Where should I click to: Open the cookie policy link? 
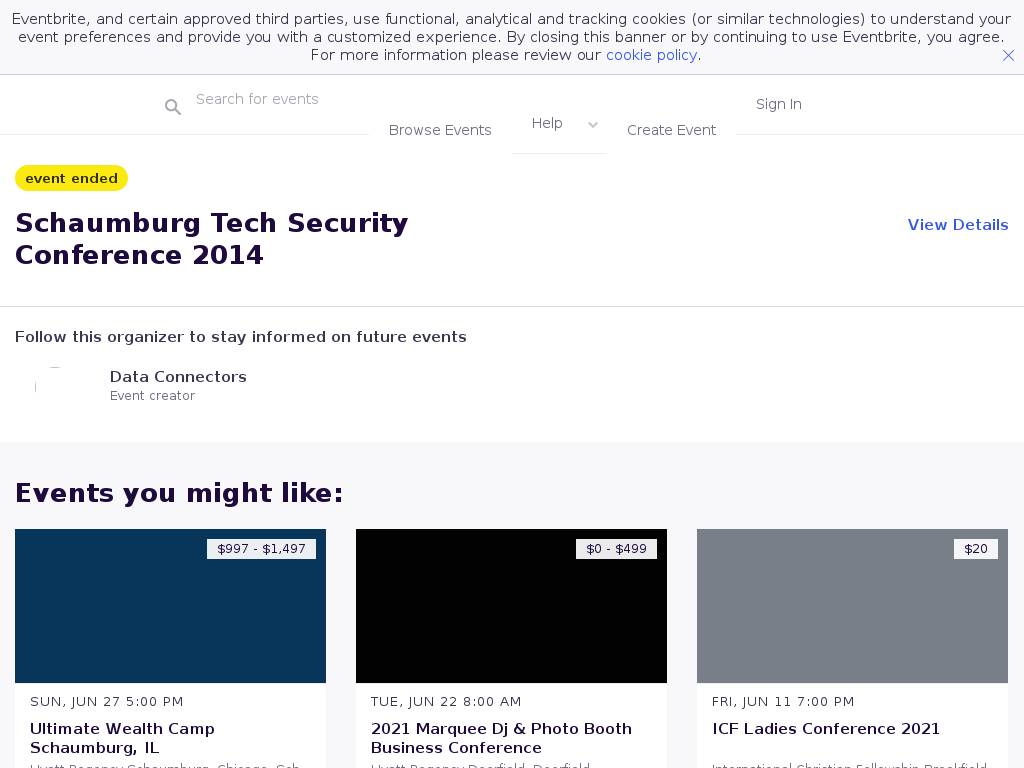point(651,55)
